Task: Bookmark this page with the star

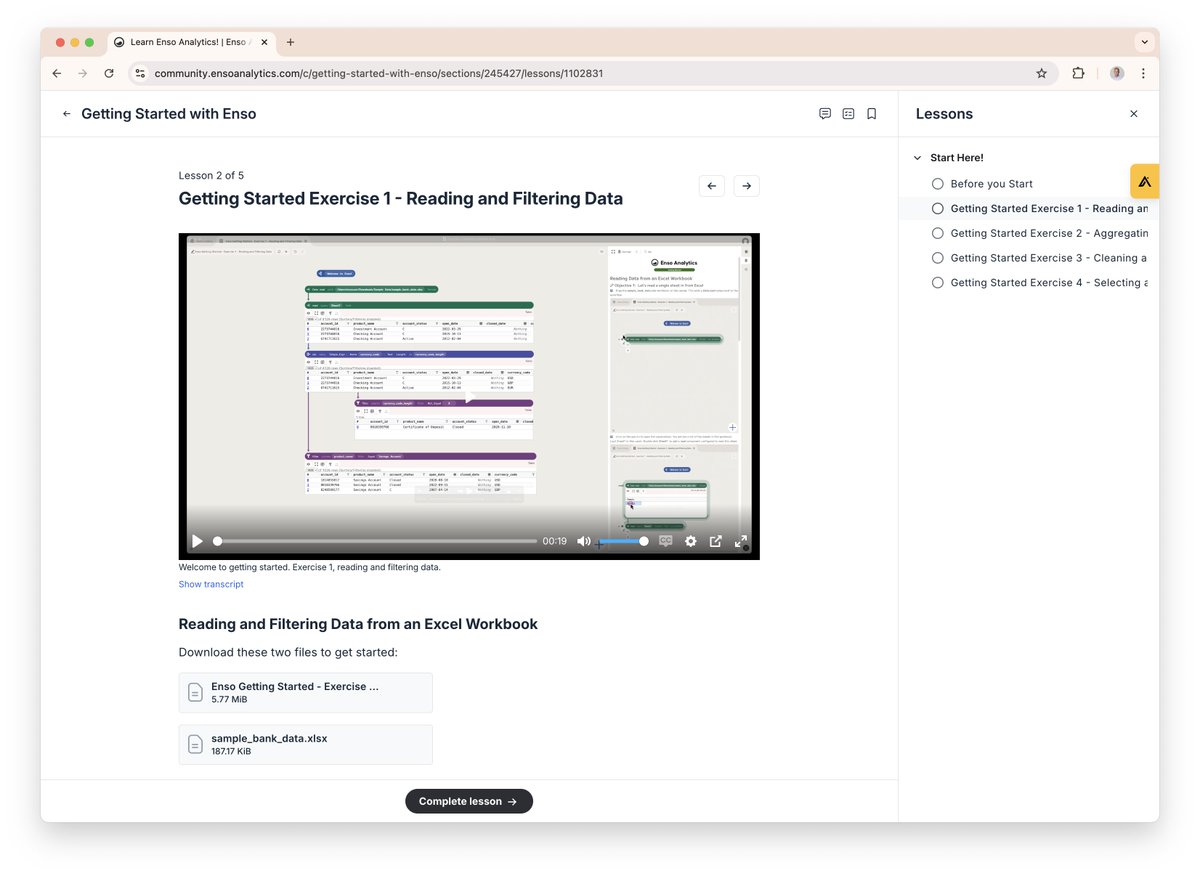Action: (1041, 73)
